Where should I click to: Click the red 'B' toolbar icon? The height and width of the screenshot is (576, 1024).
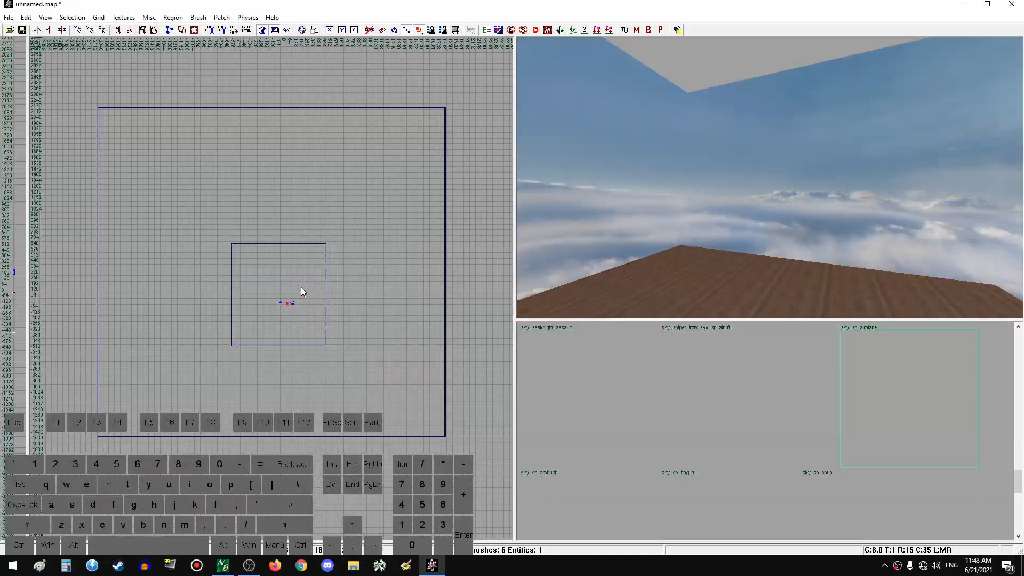pos(648,30)
